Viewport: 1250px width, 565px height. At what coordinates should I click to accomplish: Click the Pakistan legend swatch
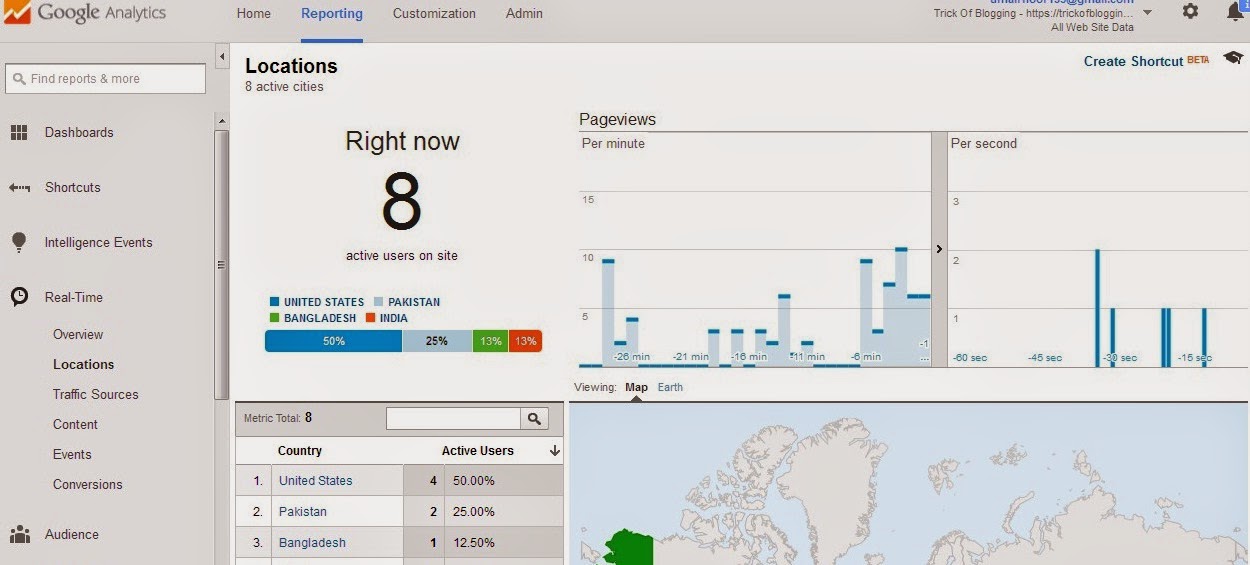point(379,301)
